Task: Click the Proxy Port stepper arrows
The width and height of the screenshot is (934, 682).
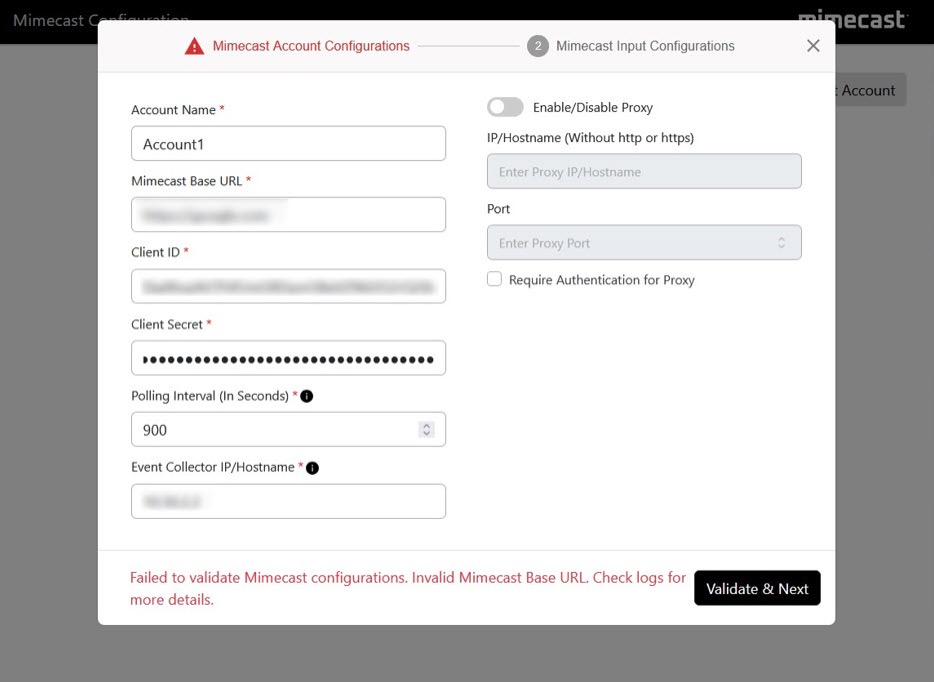Action: click(x=782, y=243)
